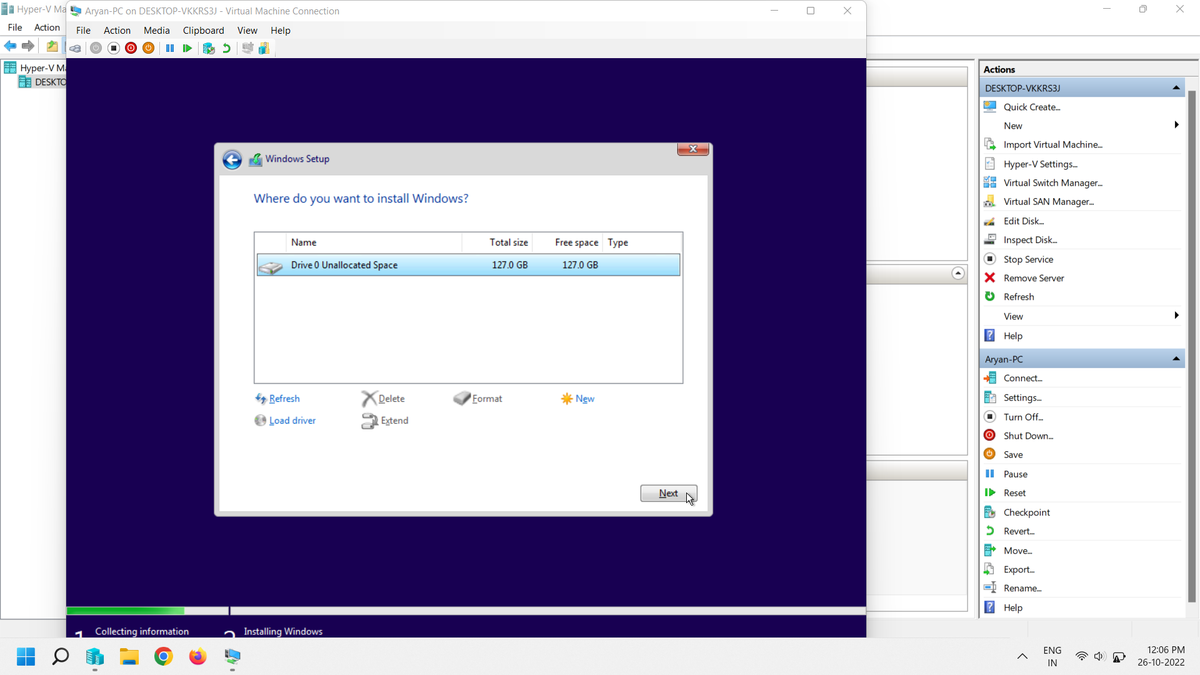The width and height of the screenshot is (1200, 675).
Task: Go back in Windows Setup wizard
Action: (232, 159)
